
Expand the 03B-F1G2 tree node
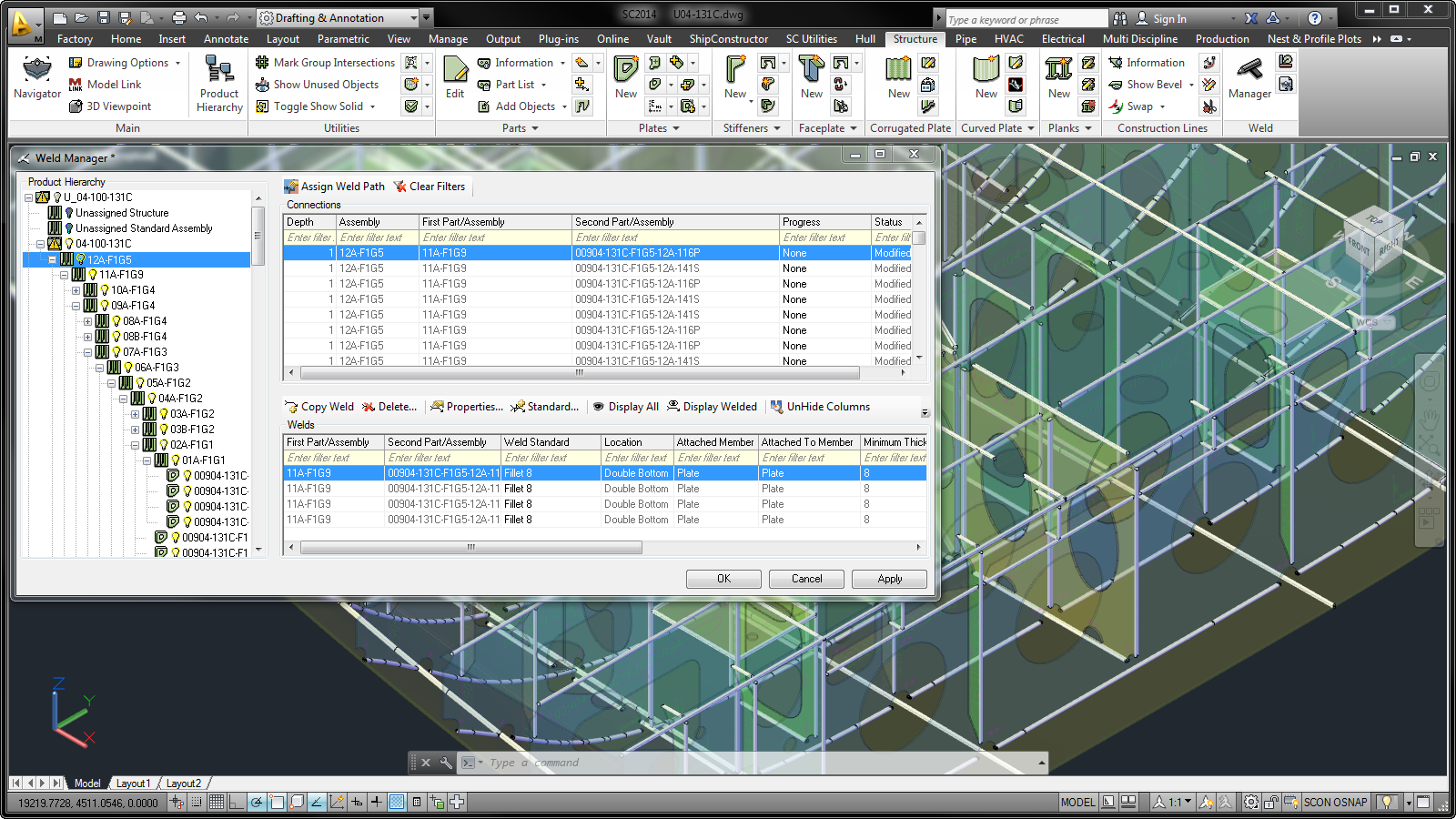tap(136, 430)
